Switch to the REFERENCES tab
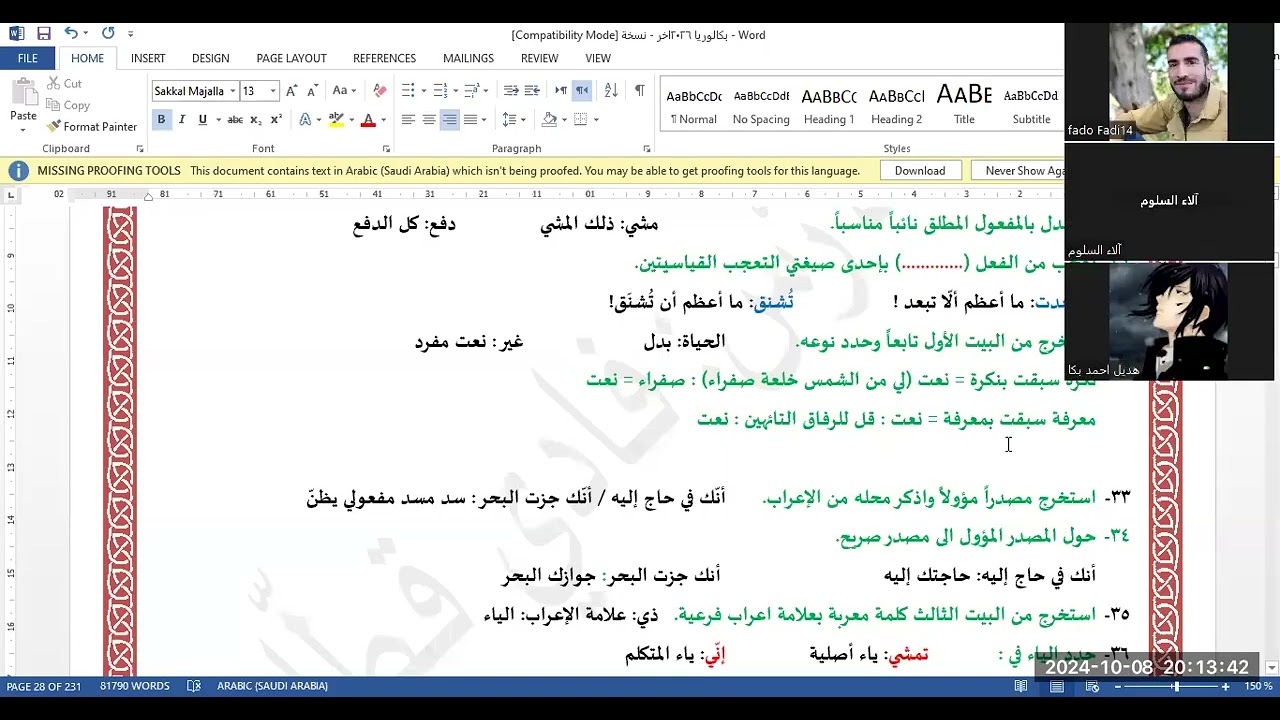The width and height of the screenshot is (1280, 720). pos(384,58)
